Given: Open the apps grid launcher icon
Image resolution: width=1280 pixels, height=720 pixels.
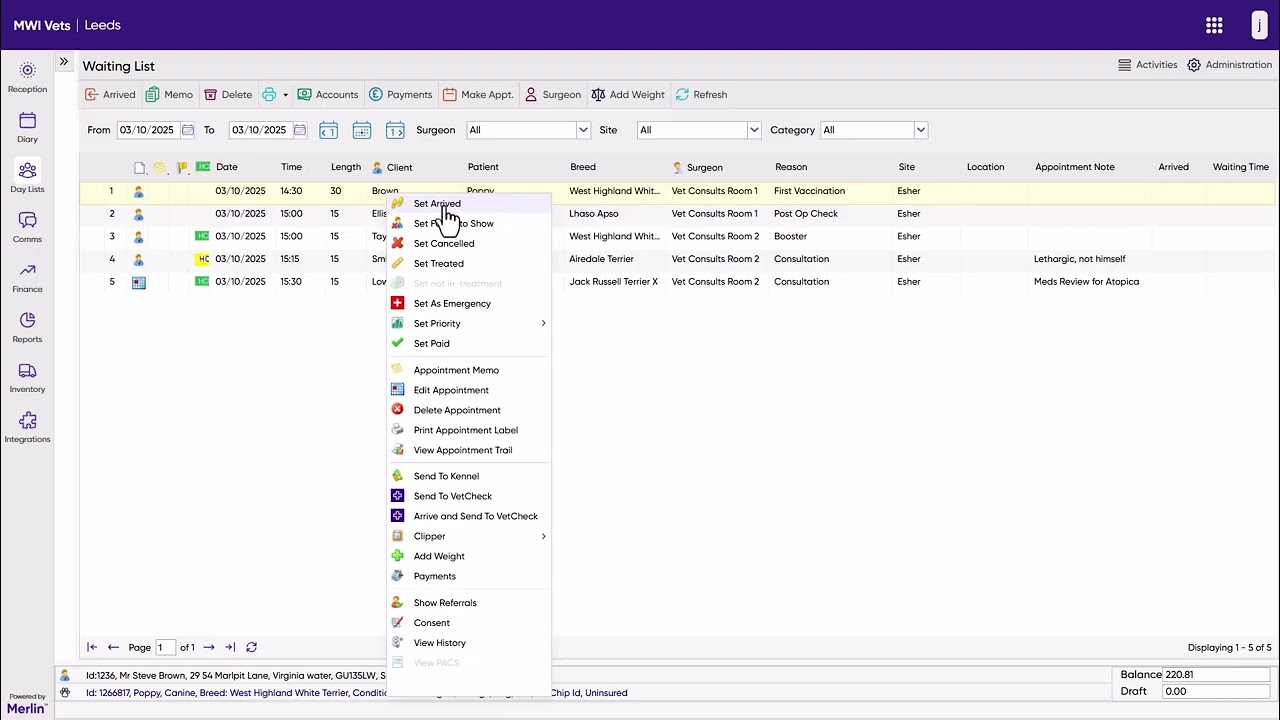Looking at the screenshot, I should 1214,25.
